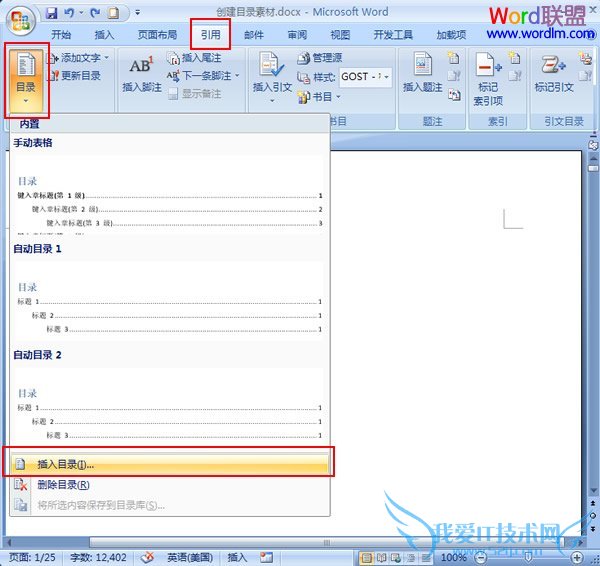Click zoom out minus button
The height and width of the screenshot is (566, 600).
pos(481,558)
